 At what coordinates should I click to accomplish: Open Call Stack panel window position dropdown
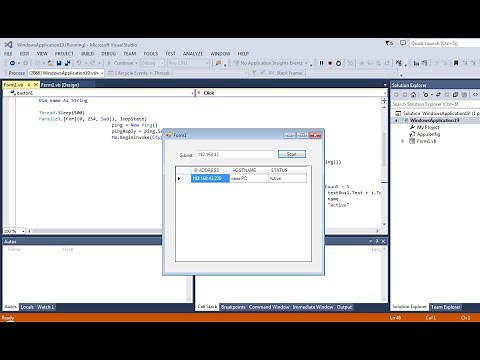point(371,241)
